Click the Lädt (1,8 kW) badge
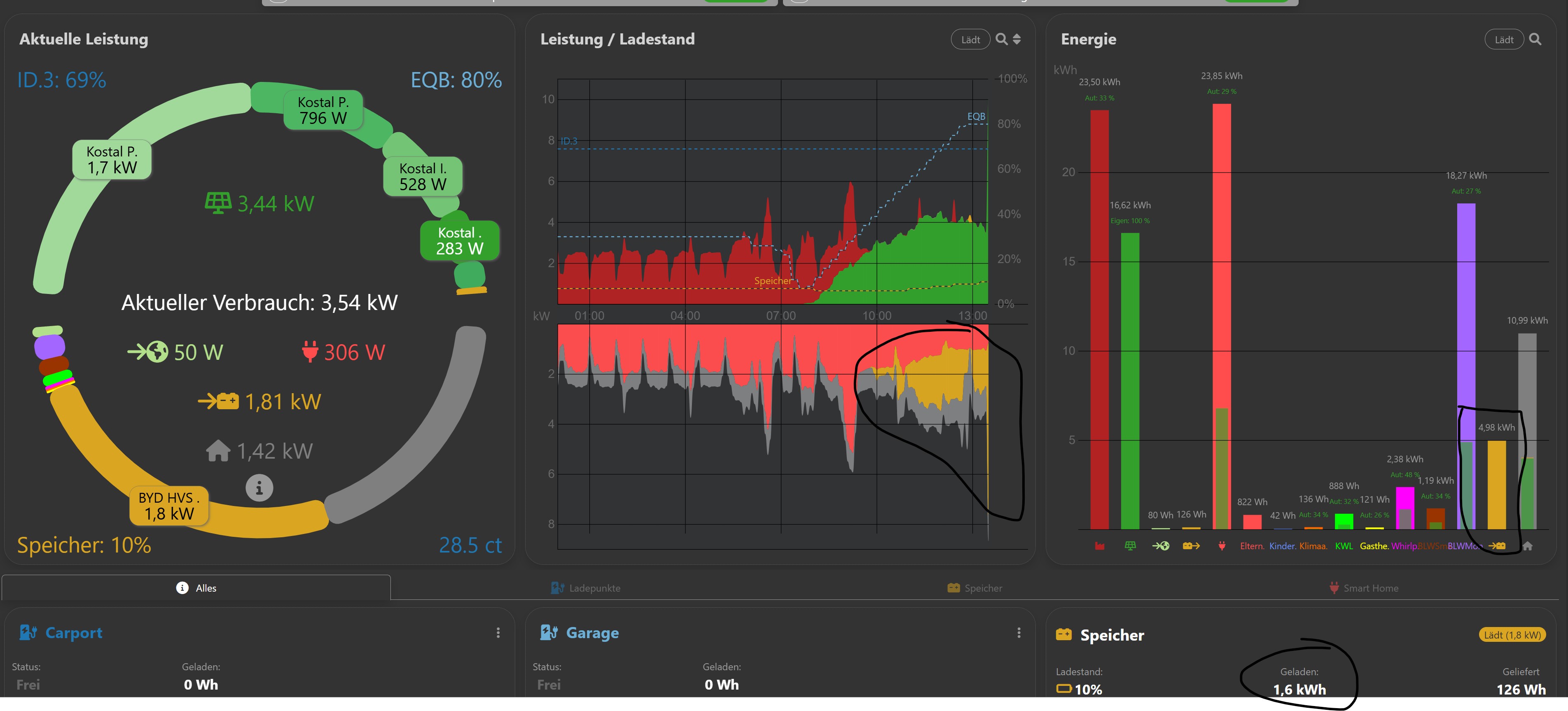 click(1512, 634)
